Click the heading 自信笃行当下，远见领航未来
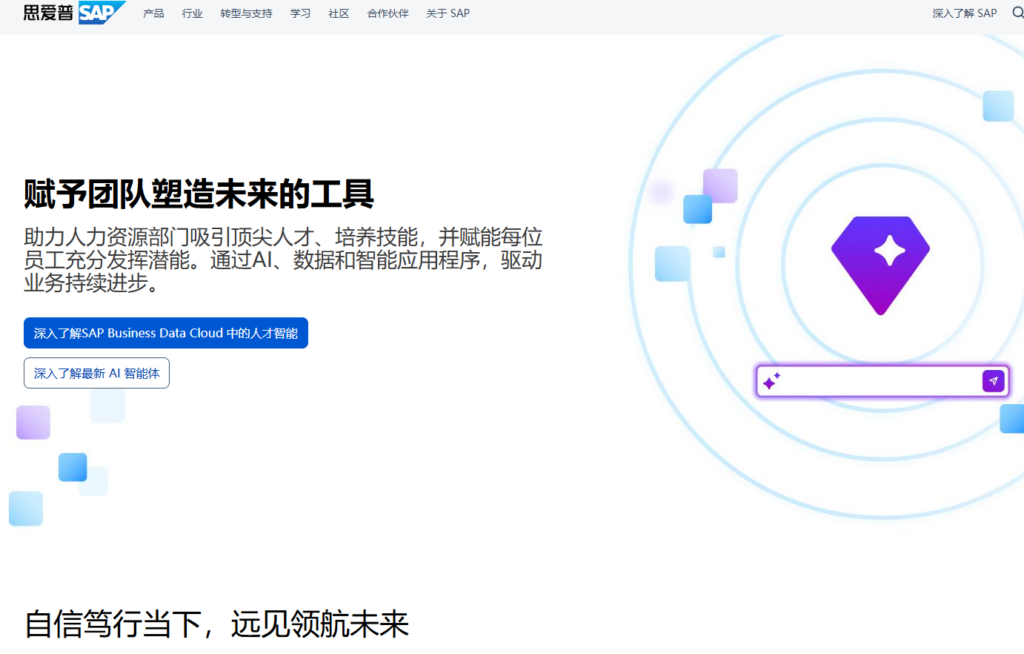Screen dimensions: 1024x654 point(216,624)
